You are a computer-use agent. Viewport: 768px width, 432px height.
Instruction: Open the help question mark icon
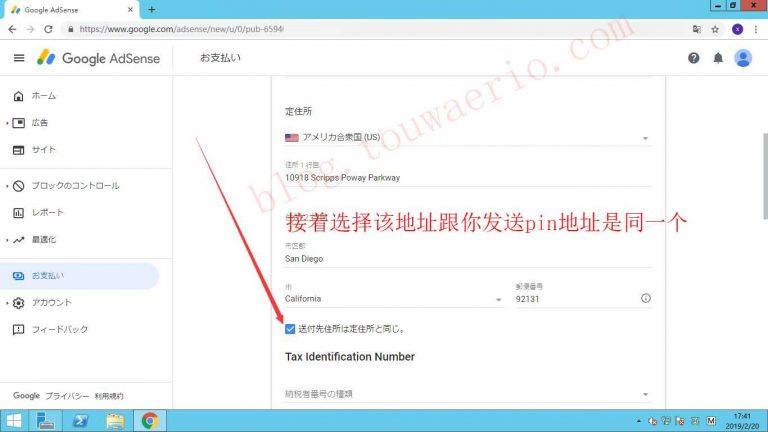[x=694, y=58]
